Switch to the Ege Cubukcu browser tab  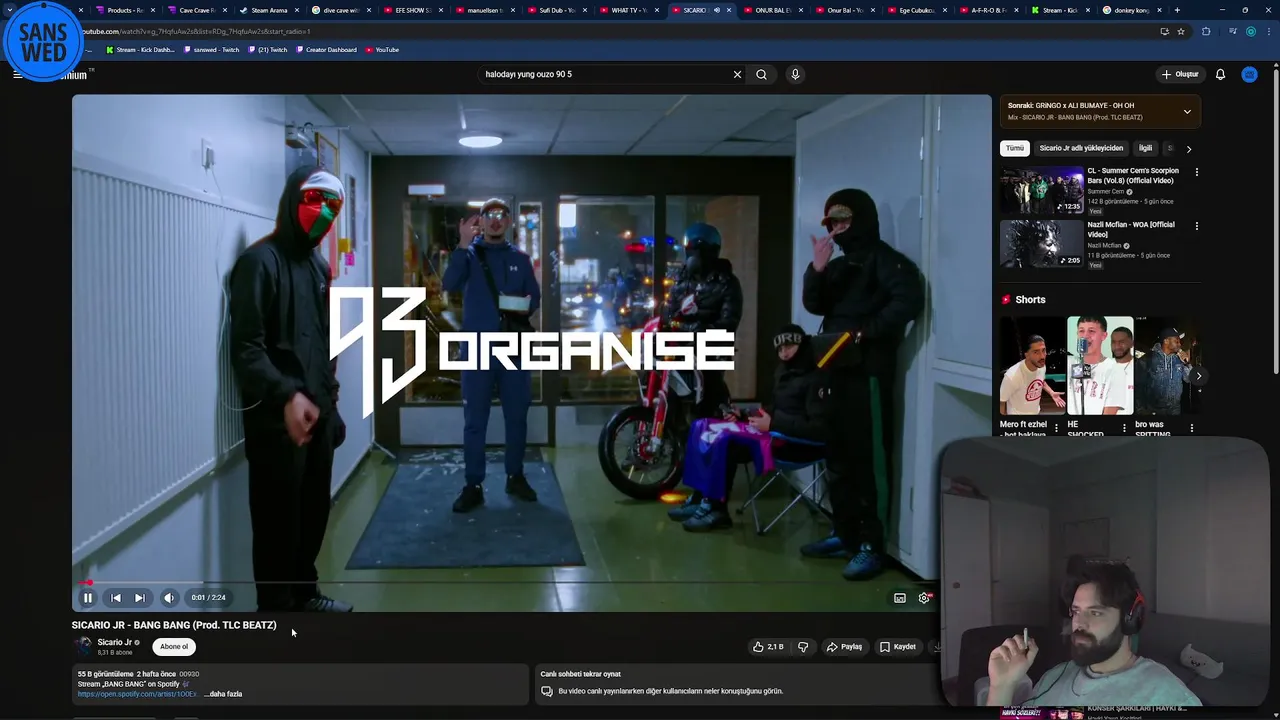[915, 10]
